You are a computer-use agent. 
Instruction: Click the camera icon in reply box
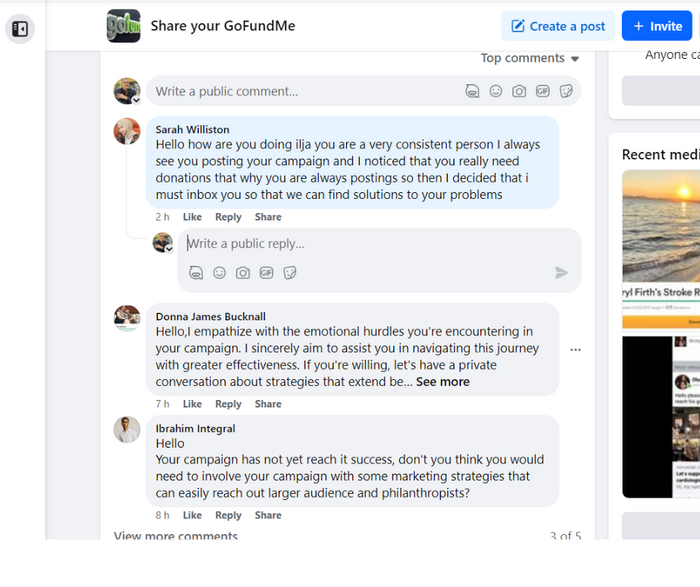[243, 272]
